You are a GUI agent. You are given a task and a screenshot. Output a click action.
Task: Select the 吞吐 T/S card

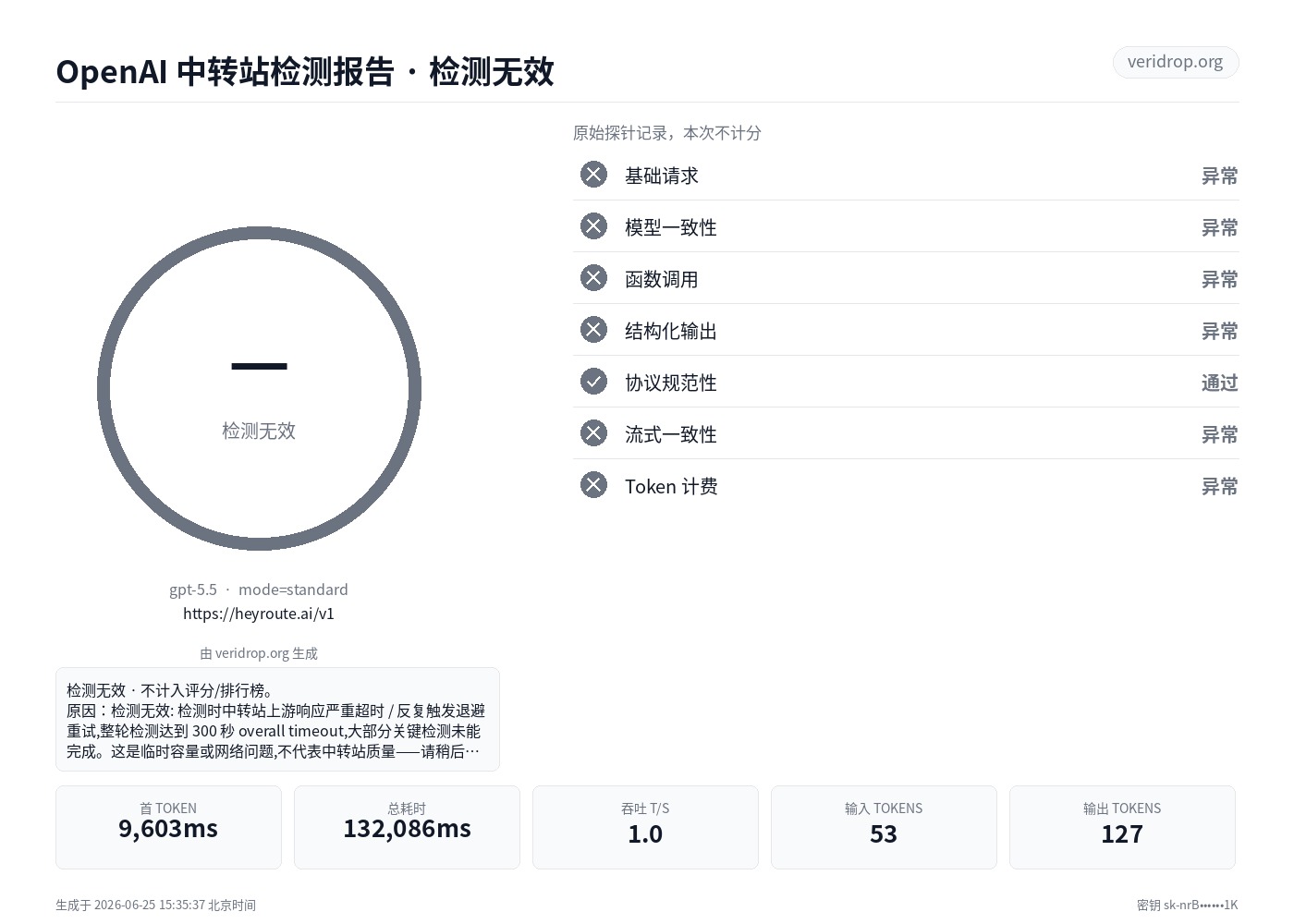point(645,827)
